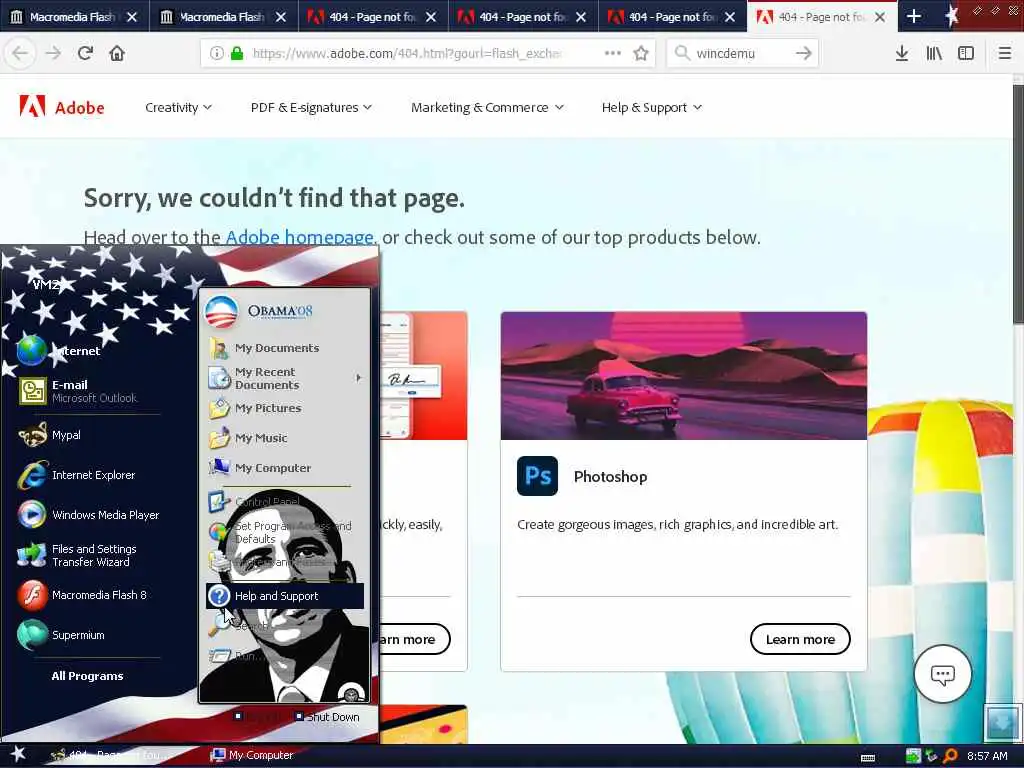Screen dimensions: 1024x768
Task: Reload the current page
Action: [85, 53]
